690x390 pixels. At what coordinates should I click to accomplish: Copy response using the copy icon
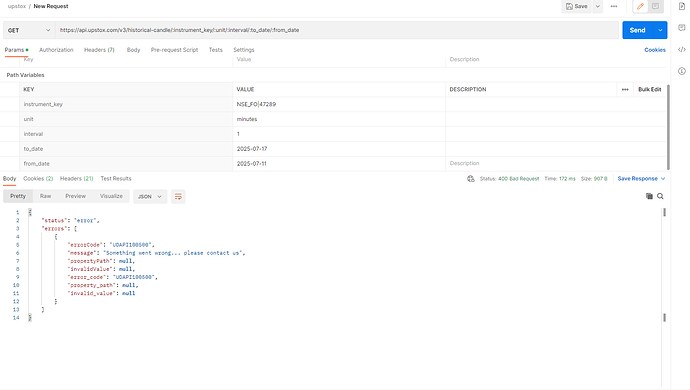[x=649, y=196]
